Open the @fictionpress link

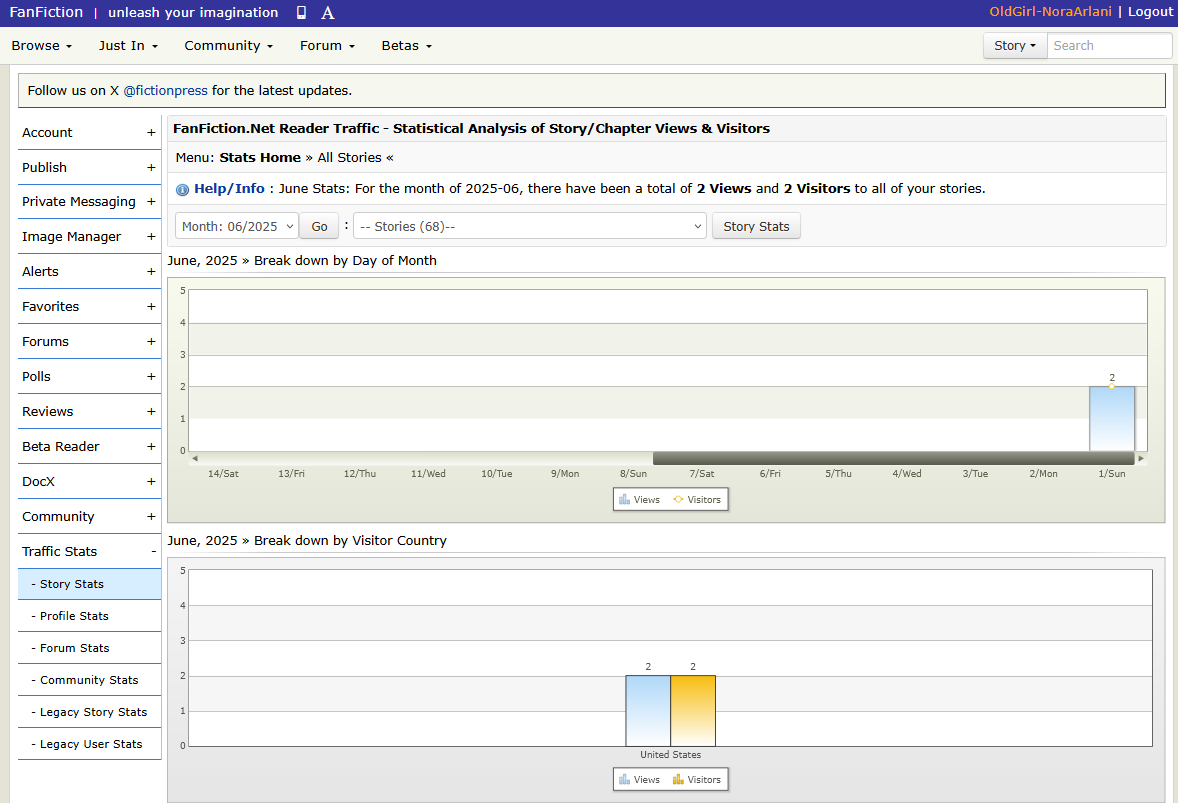[x=165, y=90]
